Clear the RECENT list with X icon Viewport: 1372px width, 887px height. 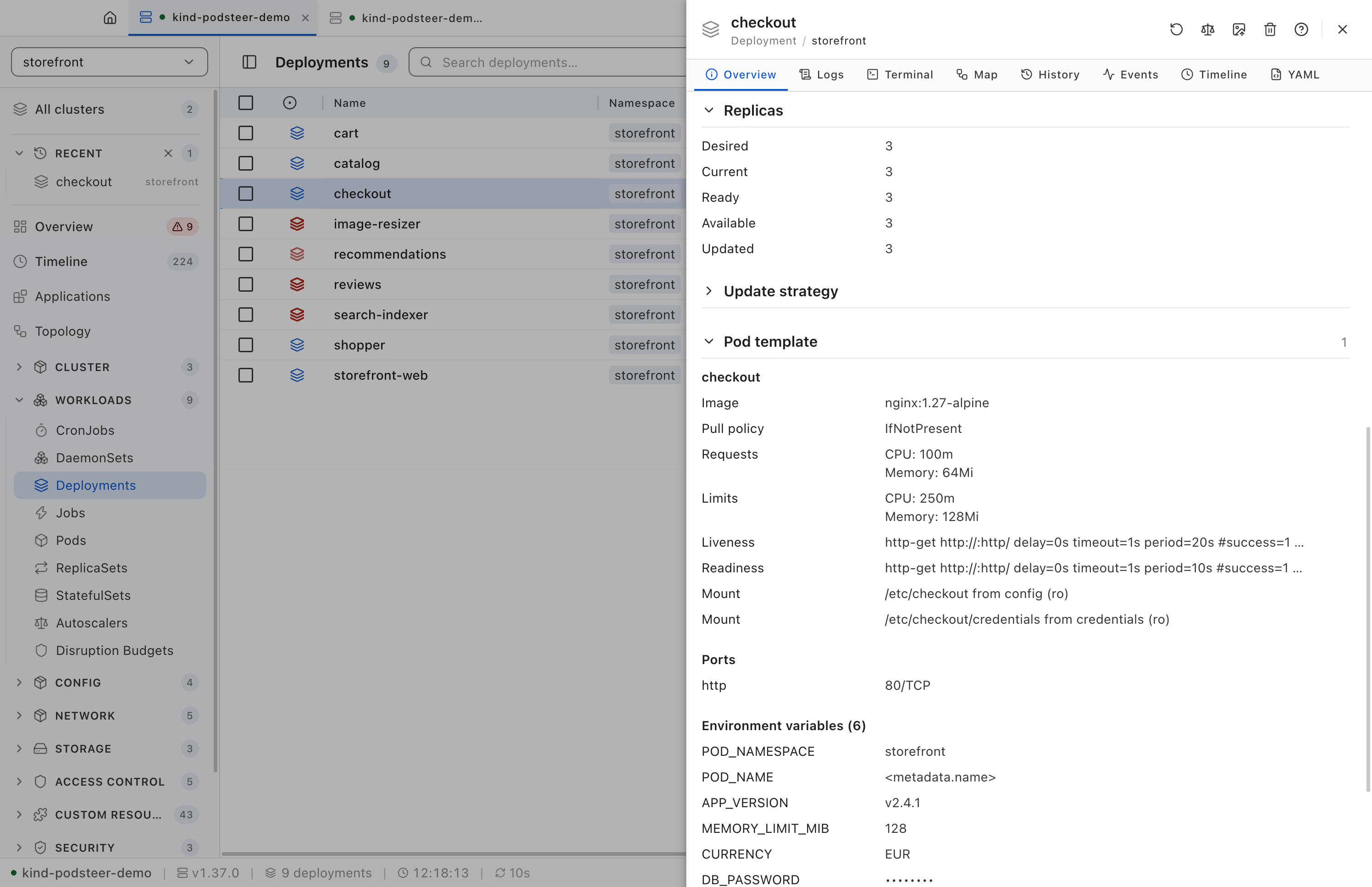168,153
